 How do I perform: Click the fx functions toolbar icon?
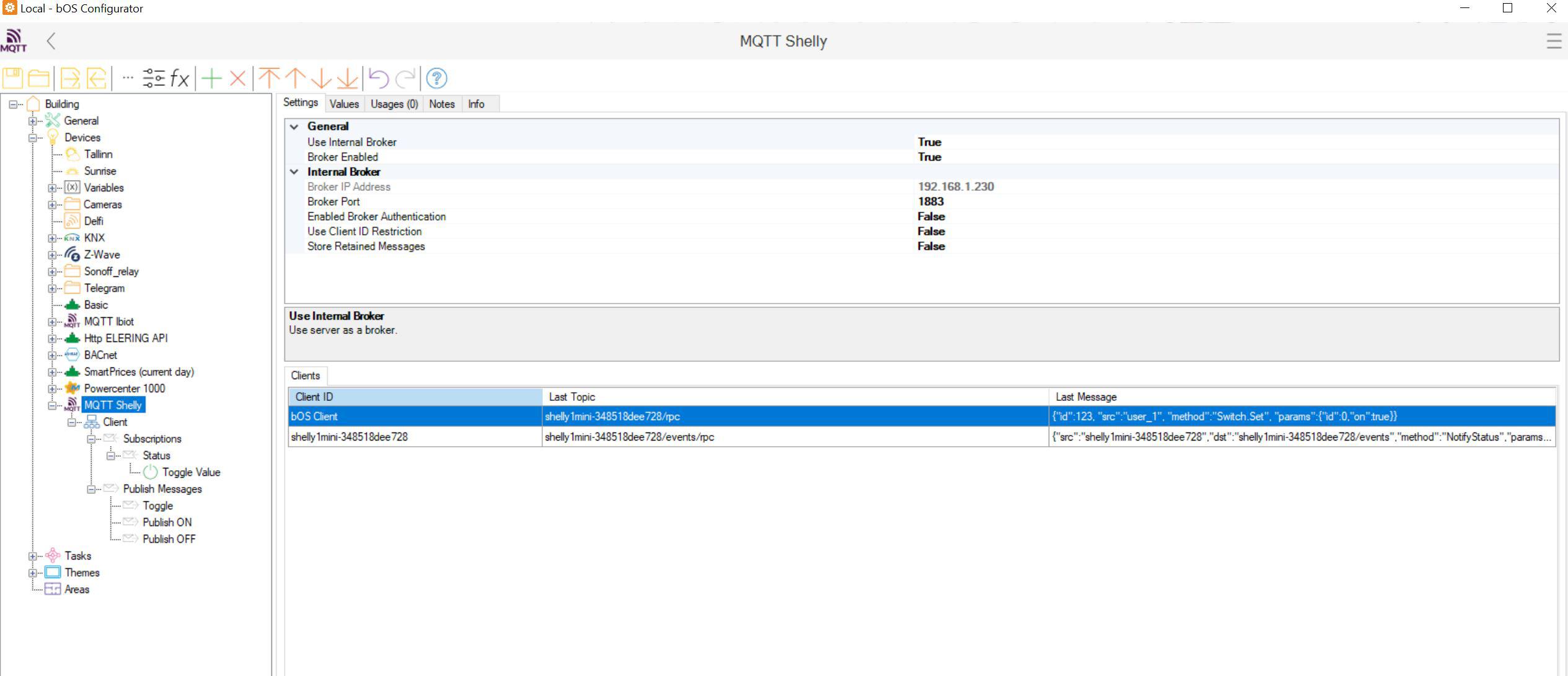point(179,79)
